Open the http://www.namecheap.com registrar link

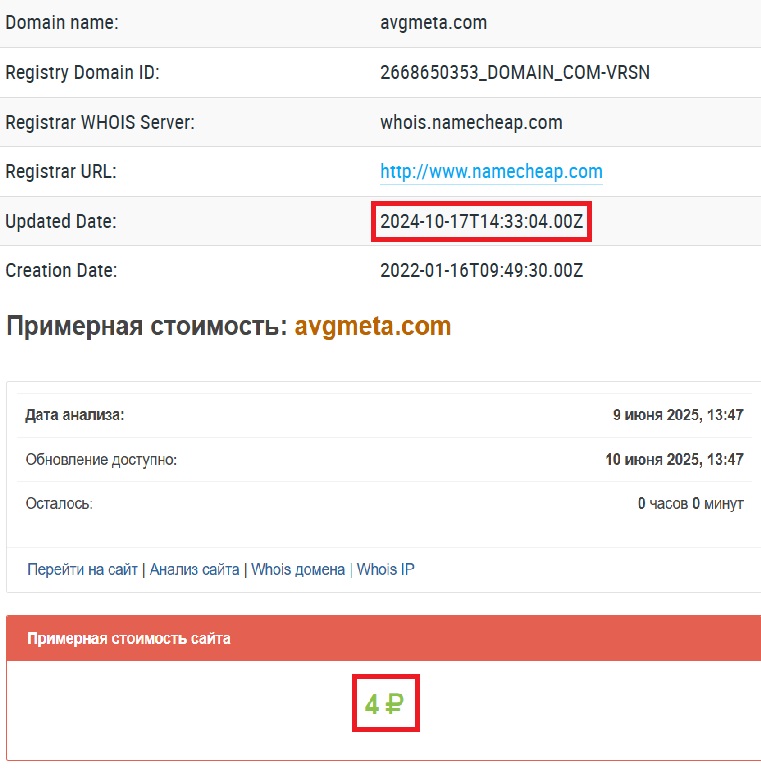point(491,172)
